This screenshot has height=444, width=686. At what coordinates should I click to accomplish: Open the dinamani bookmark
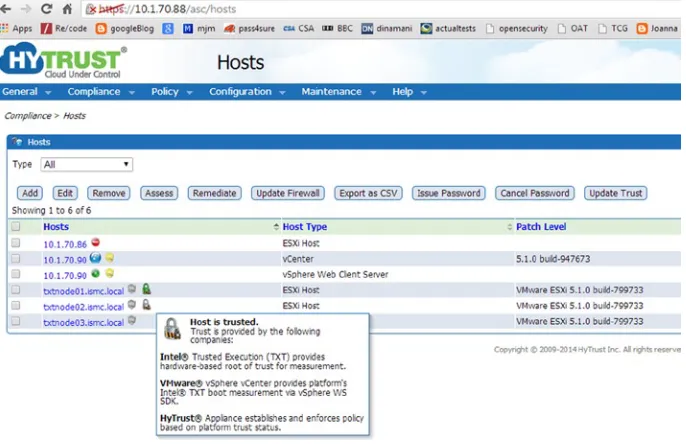(x=387, y=29)
